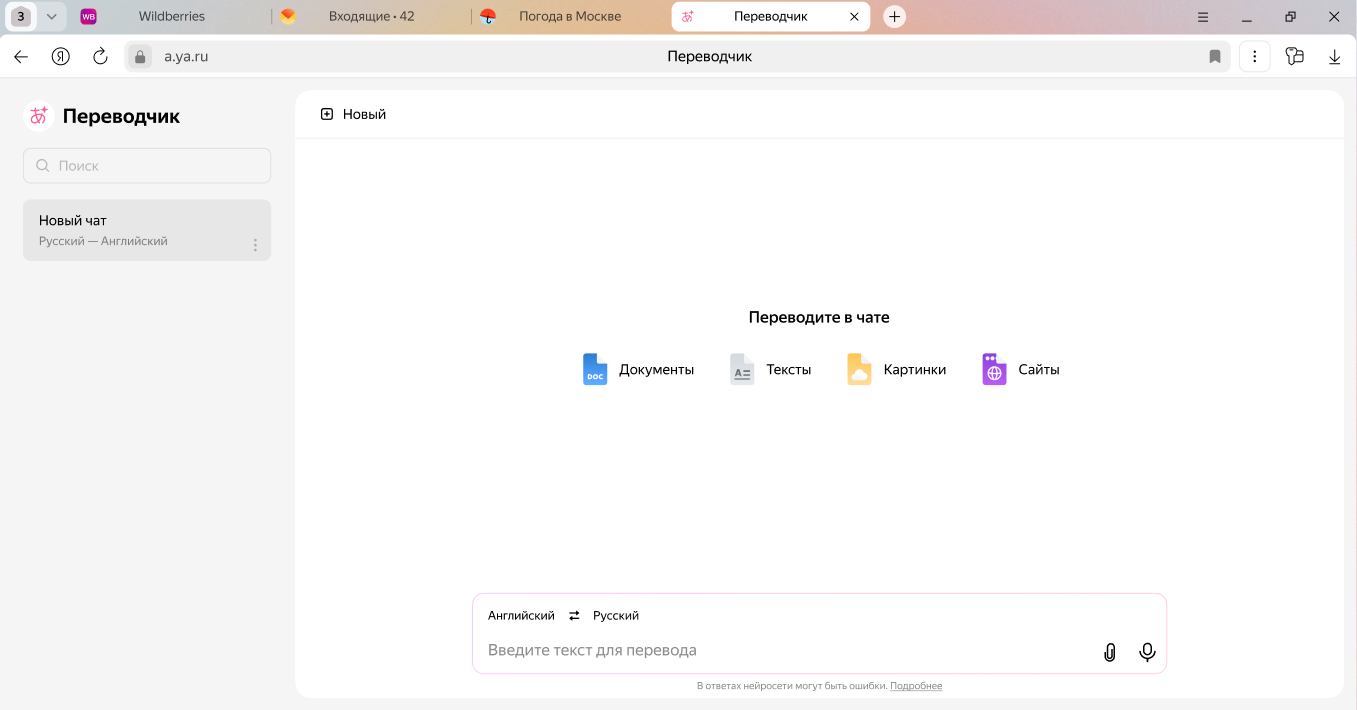The image size is (1357, 710).
Task: Switch to the Wildberries tab
Action: pos(171,16)
